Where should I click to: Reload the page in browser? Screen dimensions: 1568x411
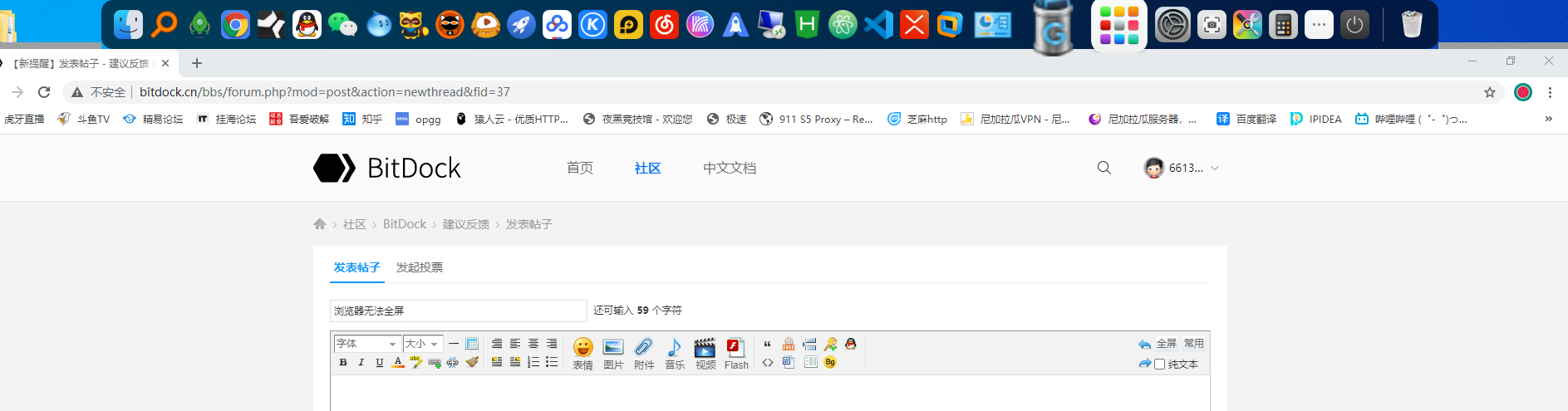click(x=44, y=92)
